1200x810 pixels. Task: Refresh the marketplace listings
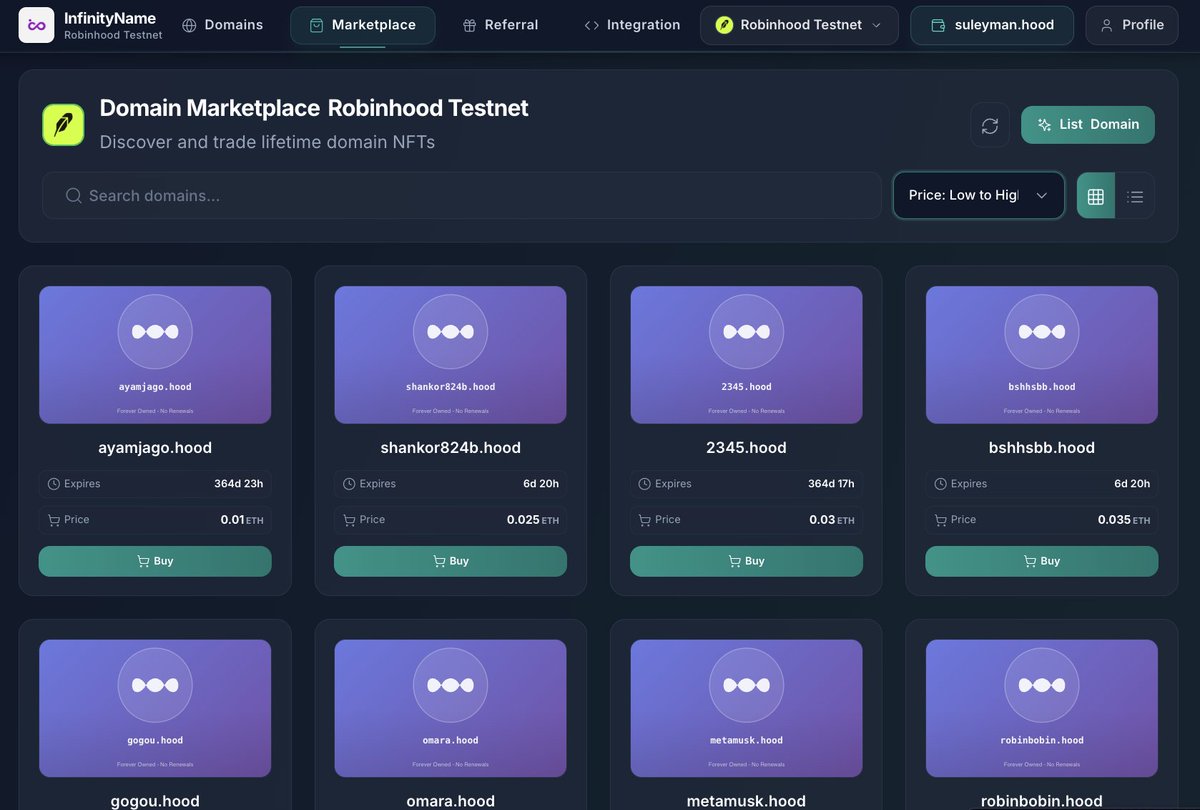[990, 125]
